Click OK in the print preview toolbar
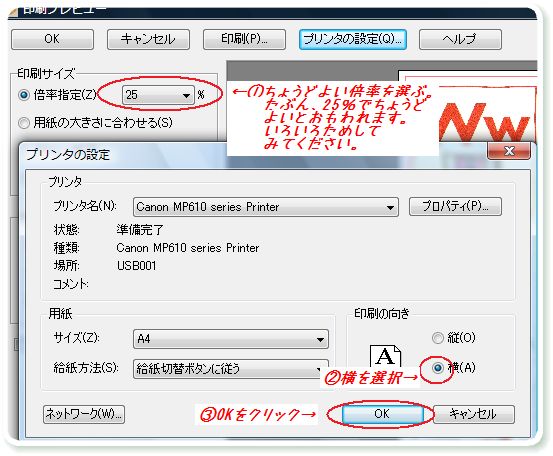Viewport: 553px width, 456px height. [x=52, y=39]
